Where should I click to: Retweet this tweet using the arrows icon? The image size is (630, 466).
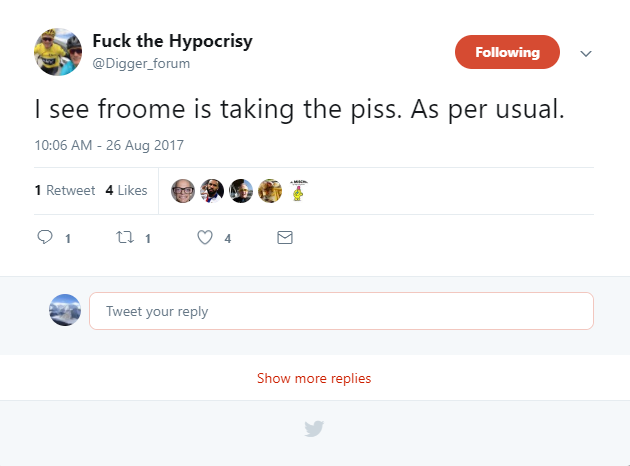126,238
